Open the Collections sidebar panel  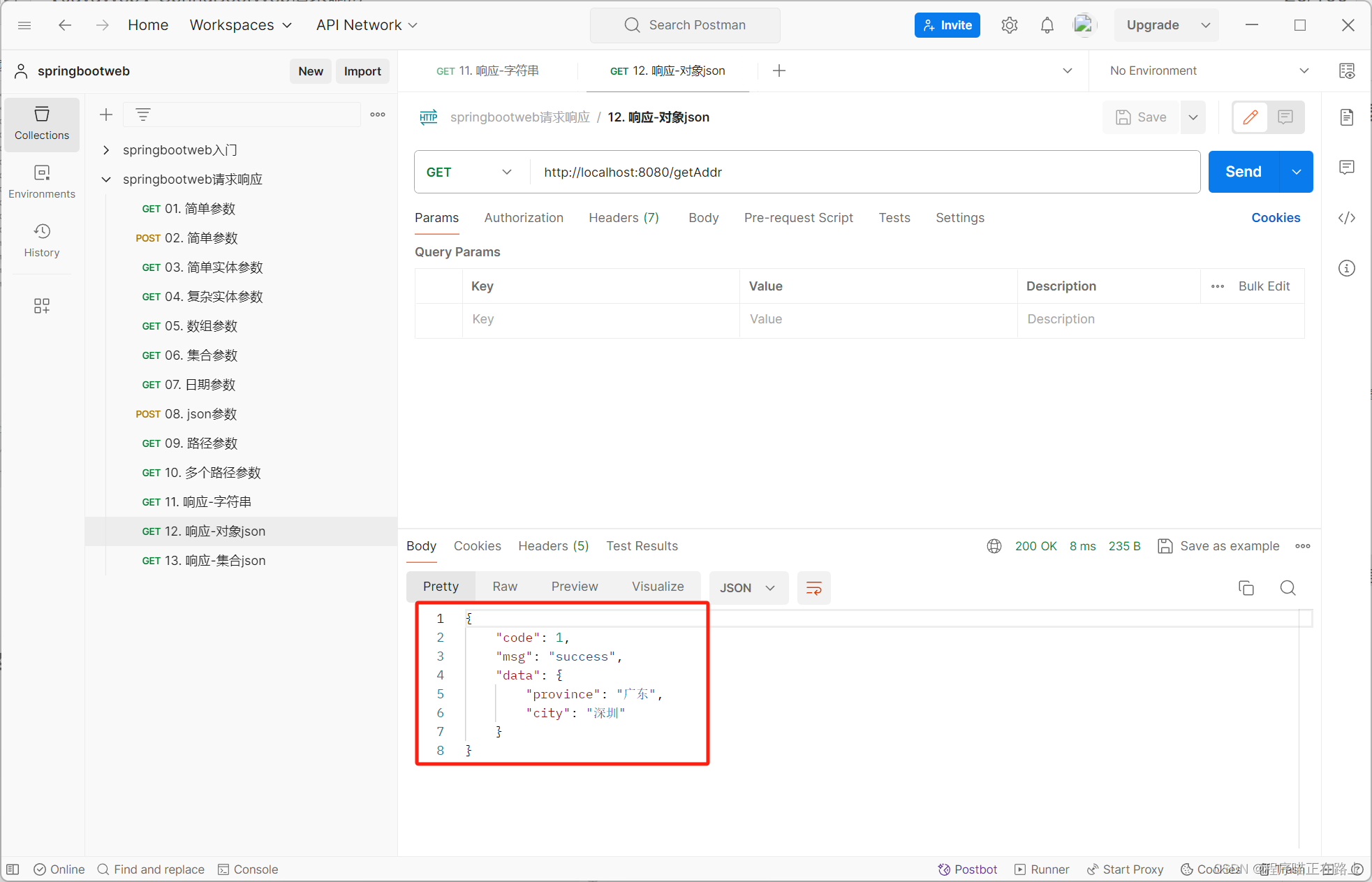pos(42,124)
